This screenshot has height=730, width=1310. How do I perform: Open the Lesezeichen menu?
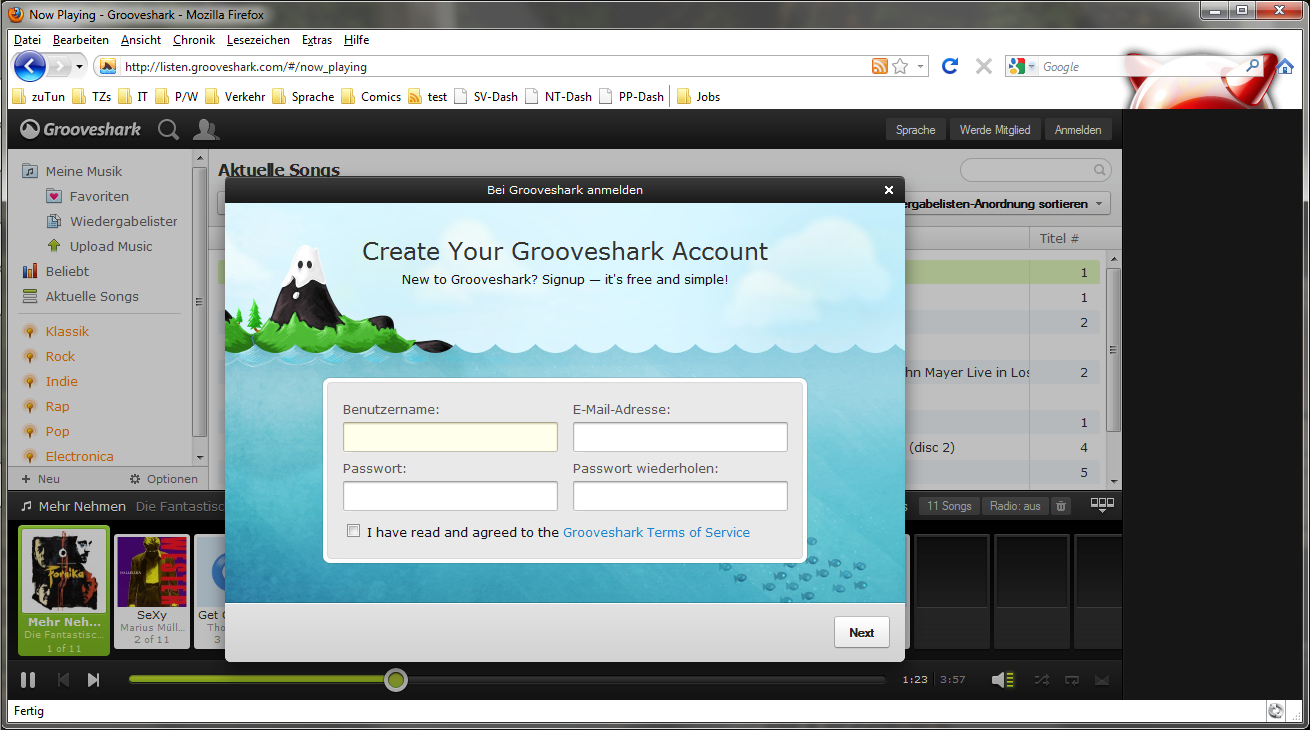[x=260, y=40]
